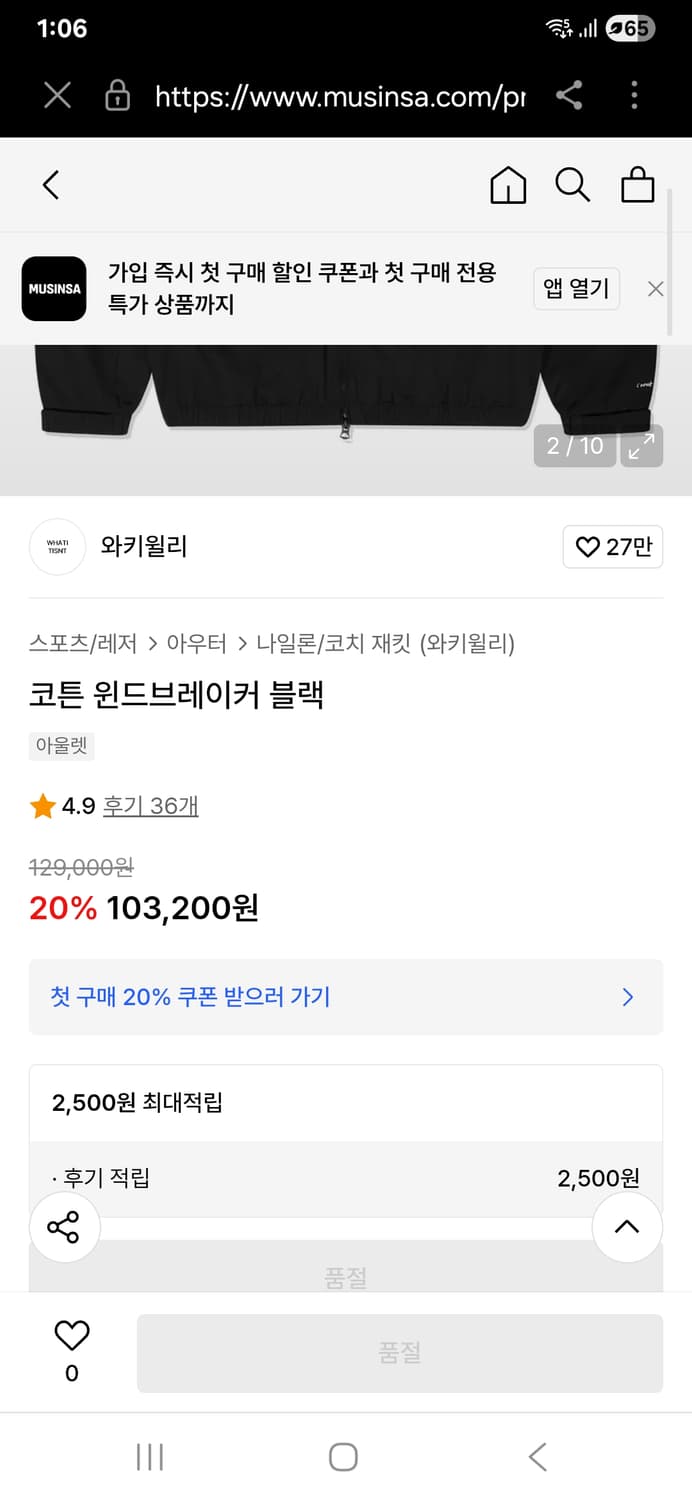
Task: Expand the product image to fullscreen
Action: [641, 446]
